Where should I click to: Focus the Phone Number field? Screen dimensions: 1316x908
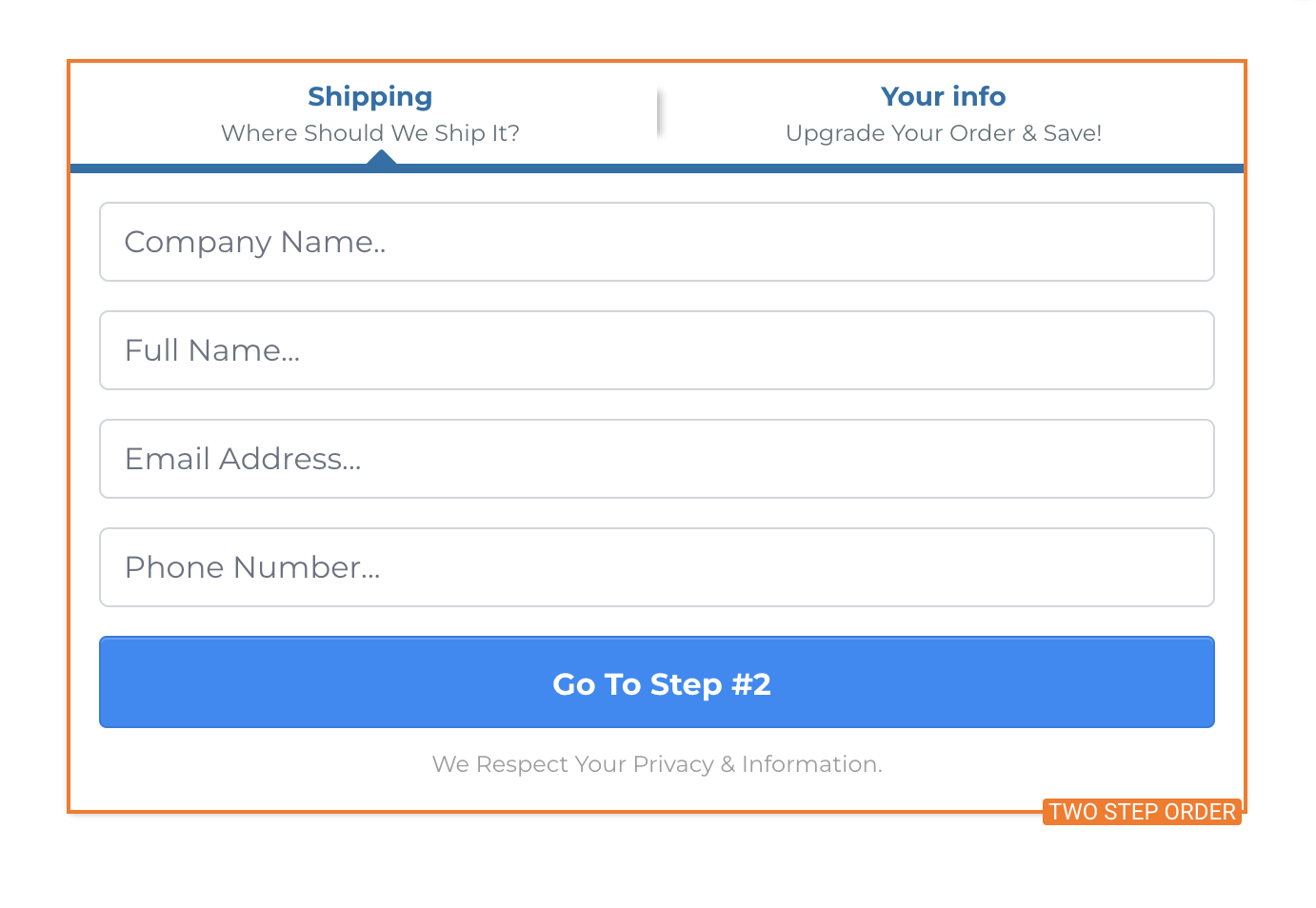click(x=657, y=567)
